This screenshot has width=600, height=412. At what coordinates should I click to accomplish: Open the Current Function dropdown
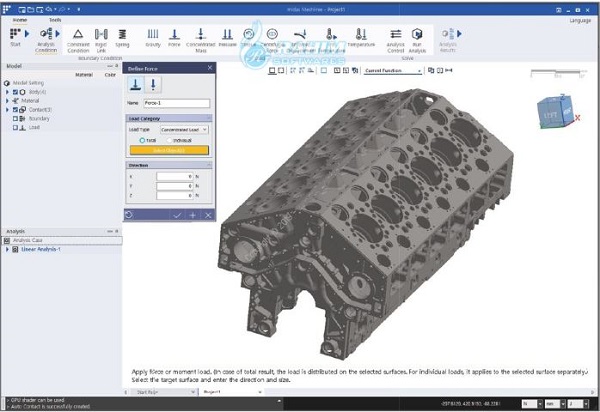(393, 70)
